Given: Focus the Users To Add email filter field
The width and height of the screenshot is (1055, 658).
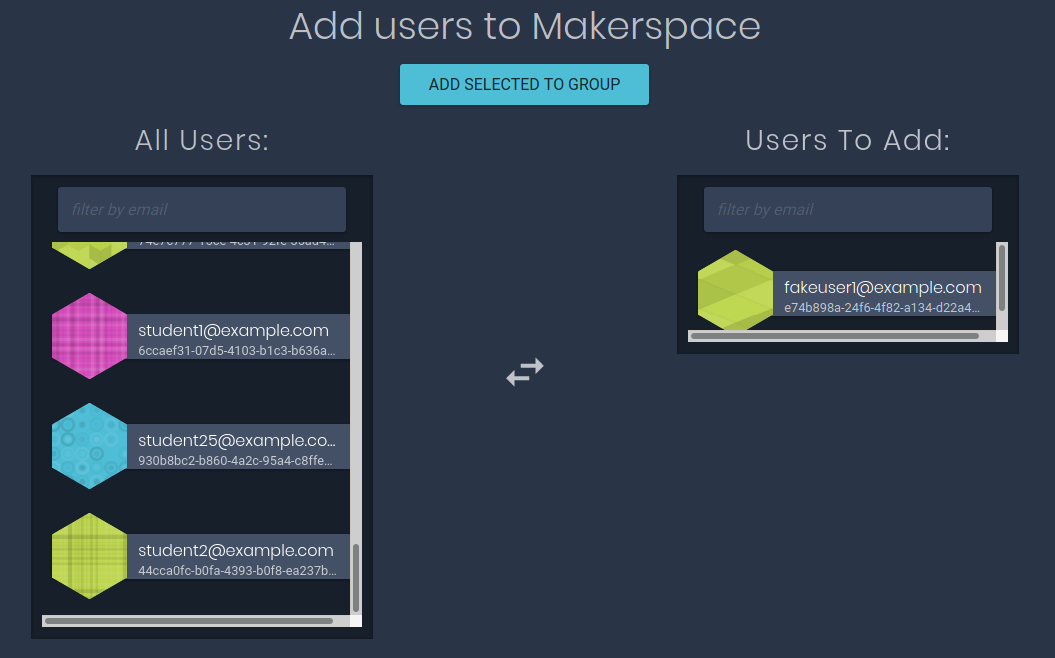Looking at the screenshot, I should tap(848, 210).
